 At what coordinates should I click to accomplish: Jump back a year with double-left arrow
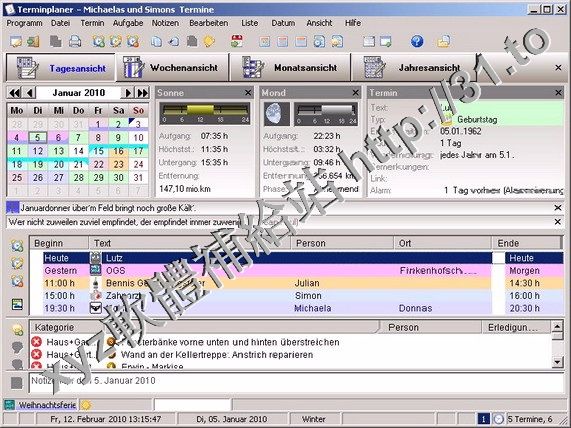[x=14, y=93]
